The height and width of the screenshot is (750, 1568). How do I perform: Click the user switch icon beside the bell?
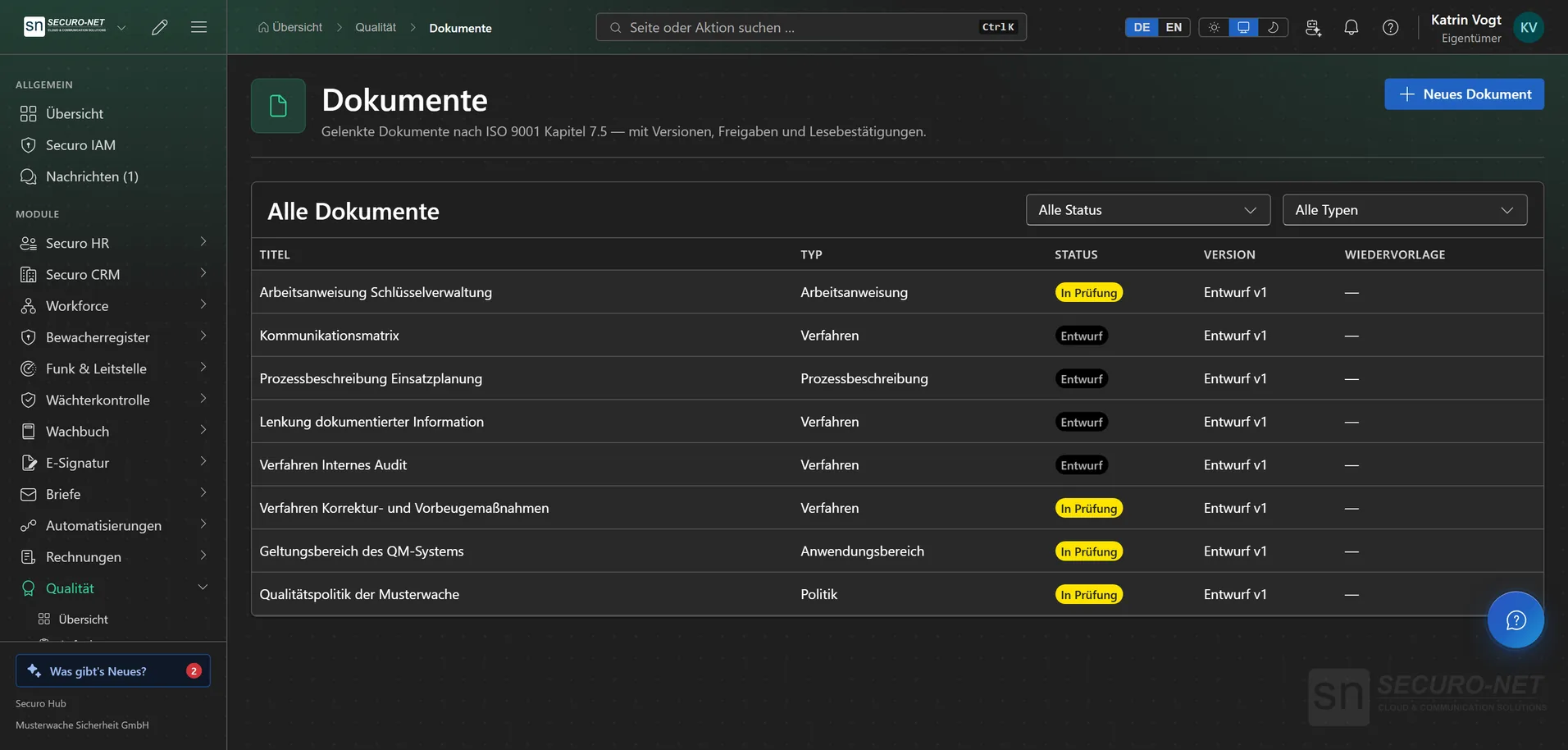click(x=1313, y=27)
